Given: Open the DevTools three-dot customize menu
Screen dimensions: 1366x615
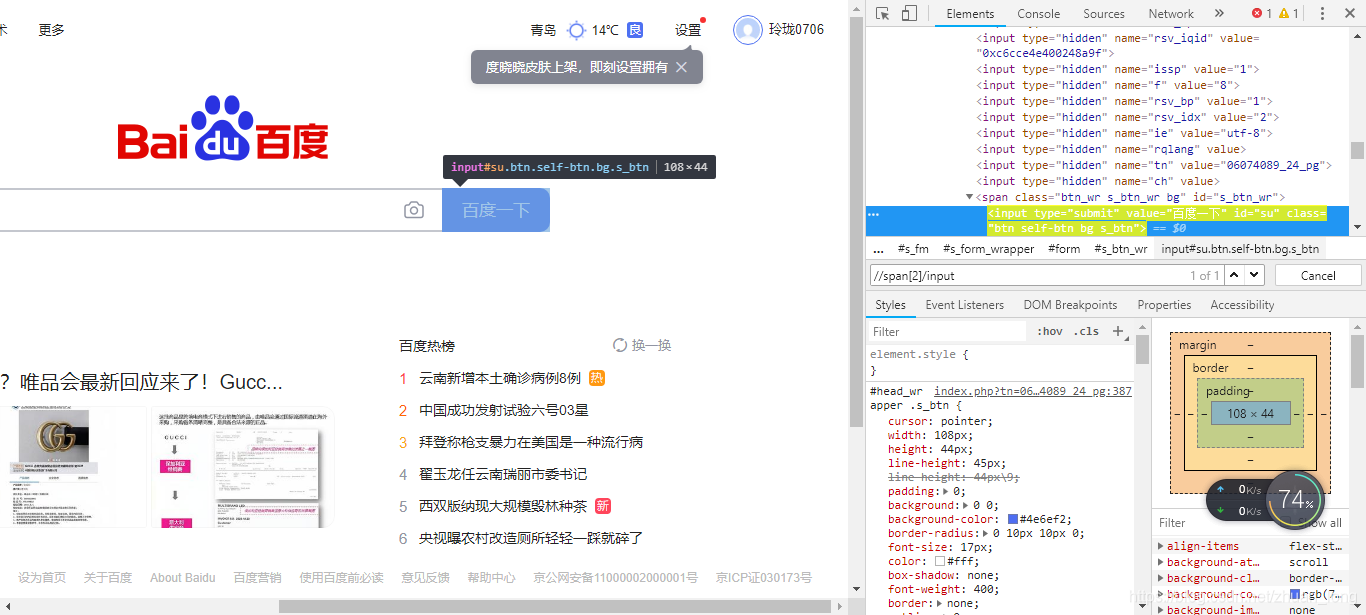Looking at the screenshot, I should pyautogui.click(x=1323, y=14).
